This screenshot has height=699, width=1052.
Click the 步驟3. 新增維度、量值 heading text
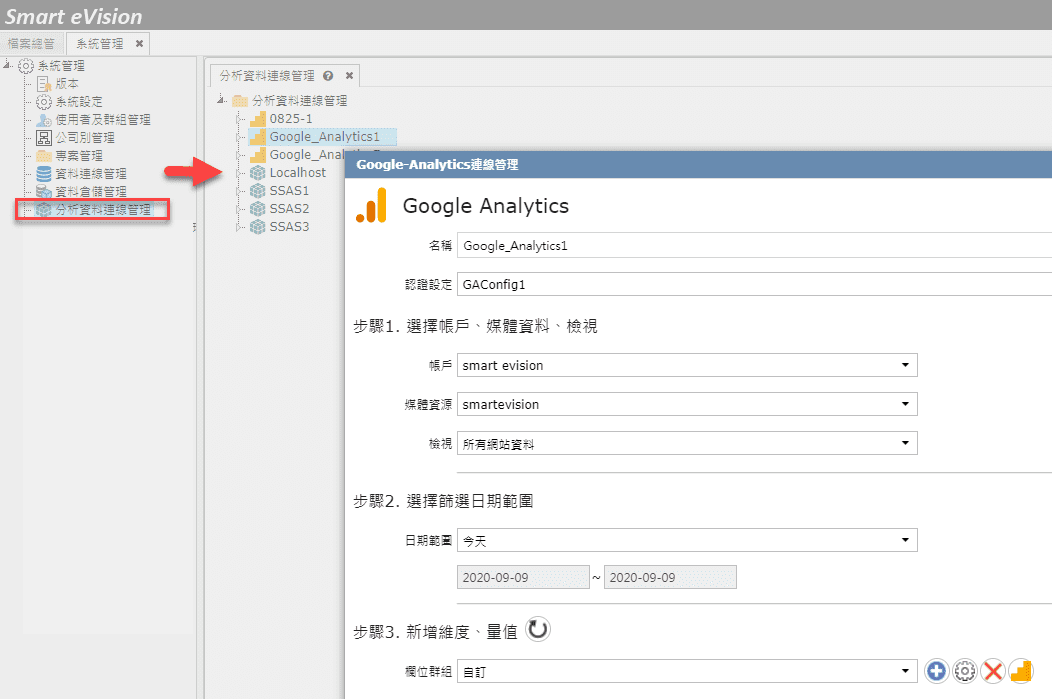[x=435, y=632]
